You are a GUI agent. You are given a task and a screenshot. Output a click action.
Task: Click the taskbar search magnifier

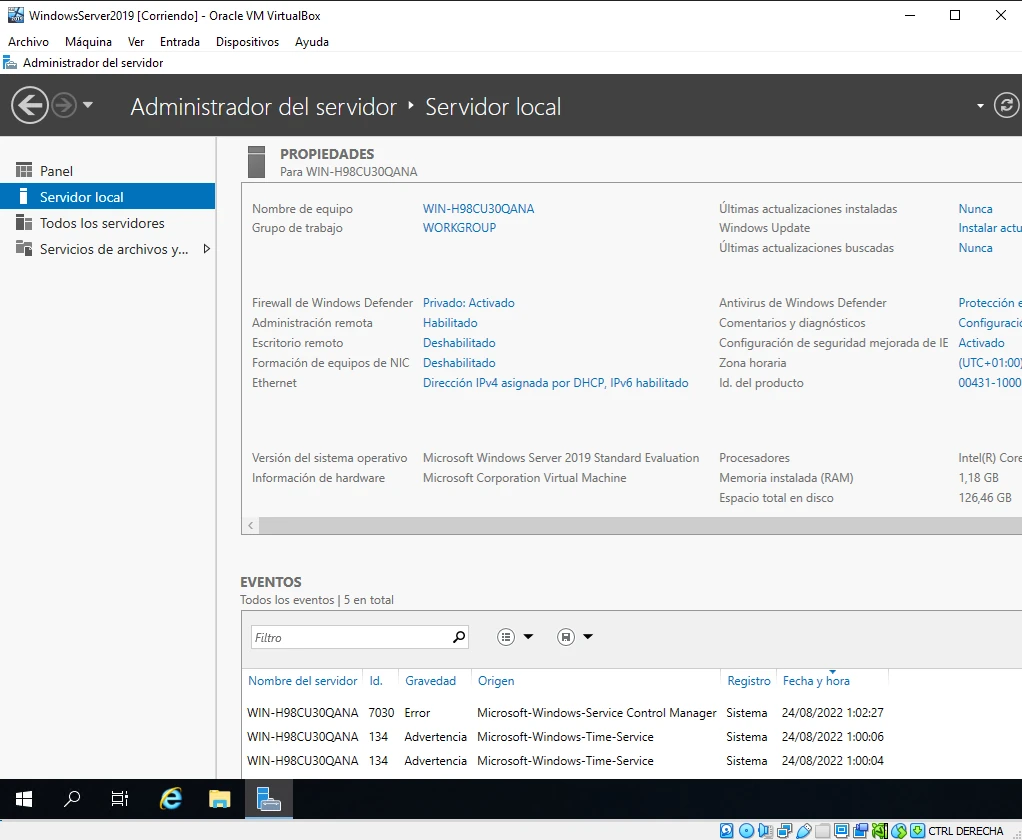coord(72,798)
